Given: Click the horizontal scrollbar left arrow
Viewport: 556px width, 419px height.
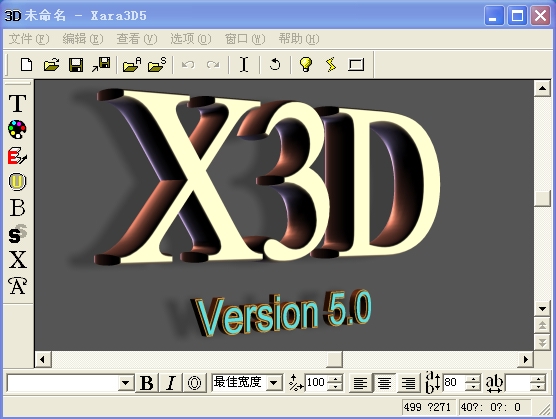Looking at the screenshot, I should tap(43, 359).
